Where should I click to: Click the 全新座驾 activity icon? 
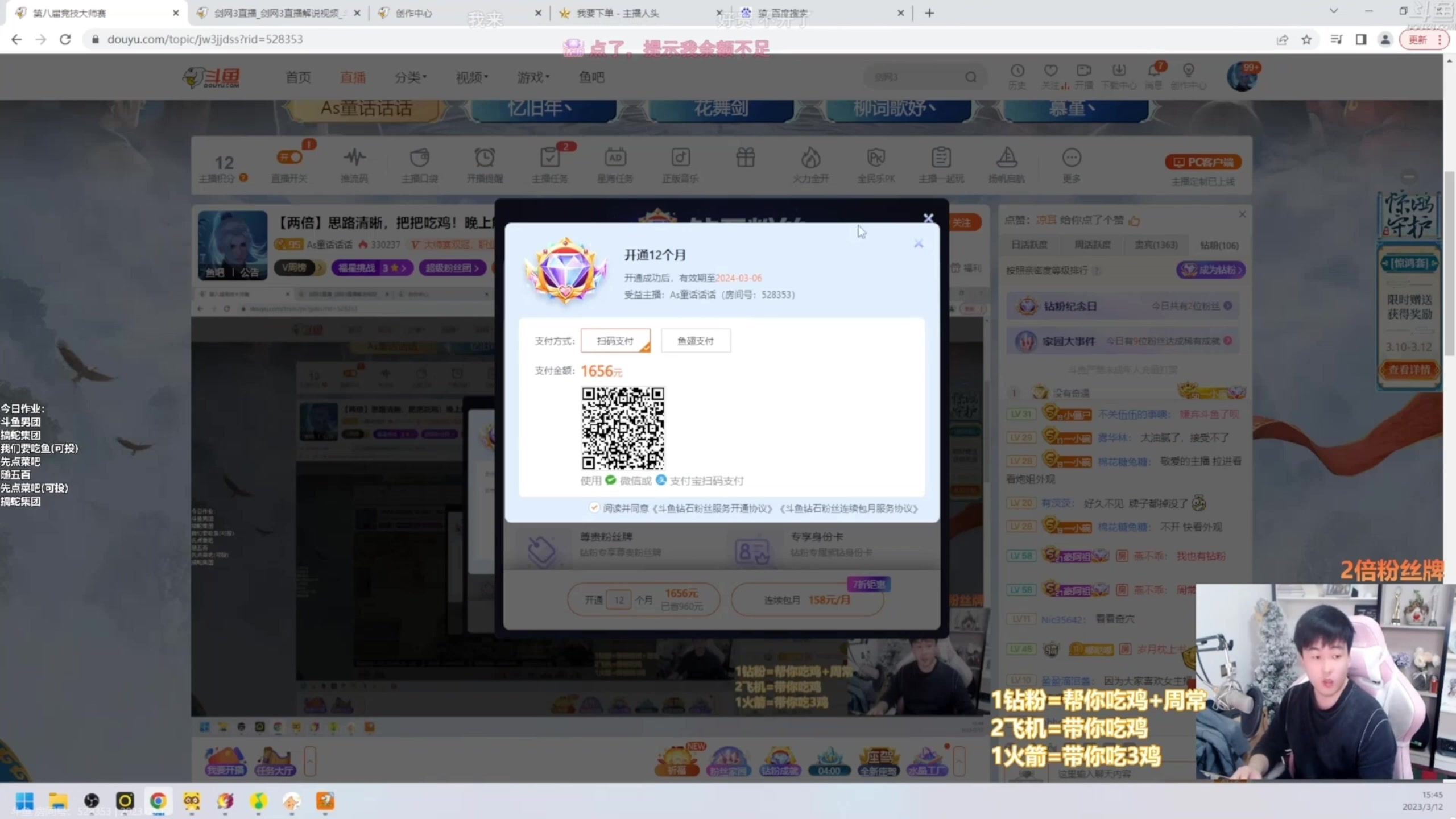pos(878,760)
